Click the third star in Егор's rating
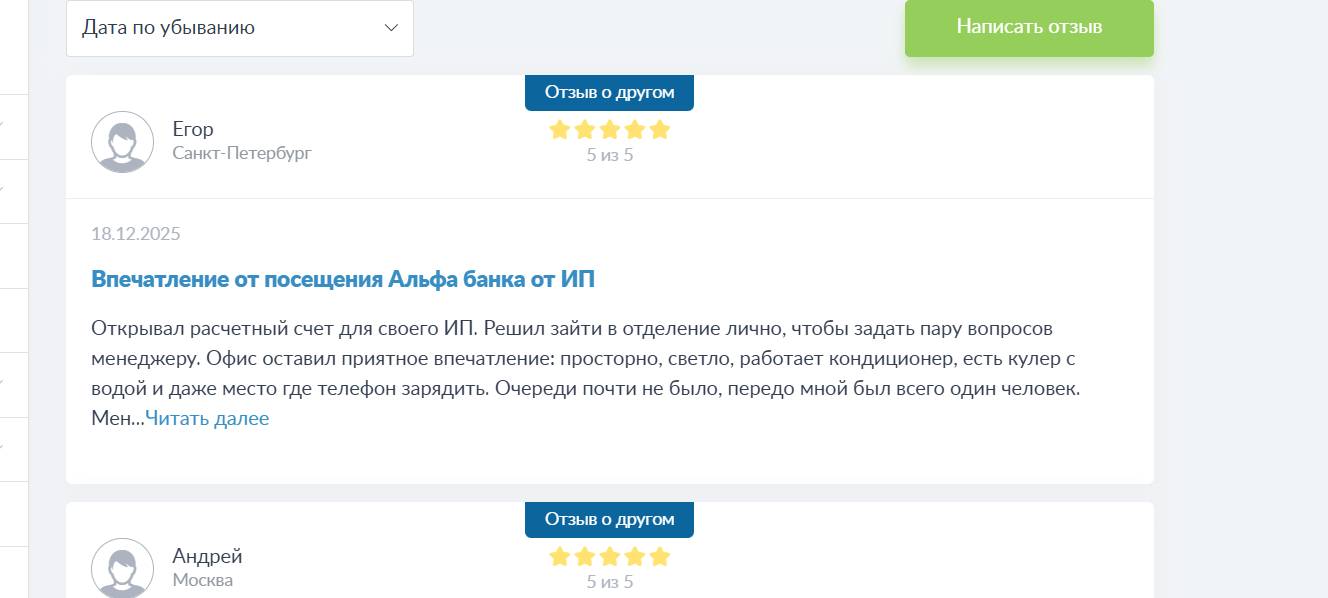The image size is (1328, 598). [x=610, y=130]
